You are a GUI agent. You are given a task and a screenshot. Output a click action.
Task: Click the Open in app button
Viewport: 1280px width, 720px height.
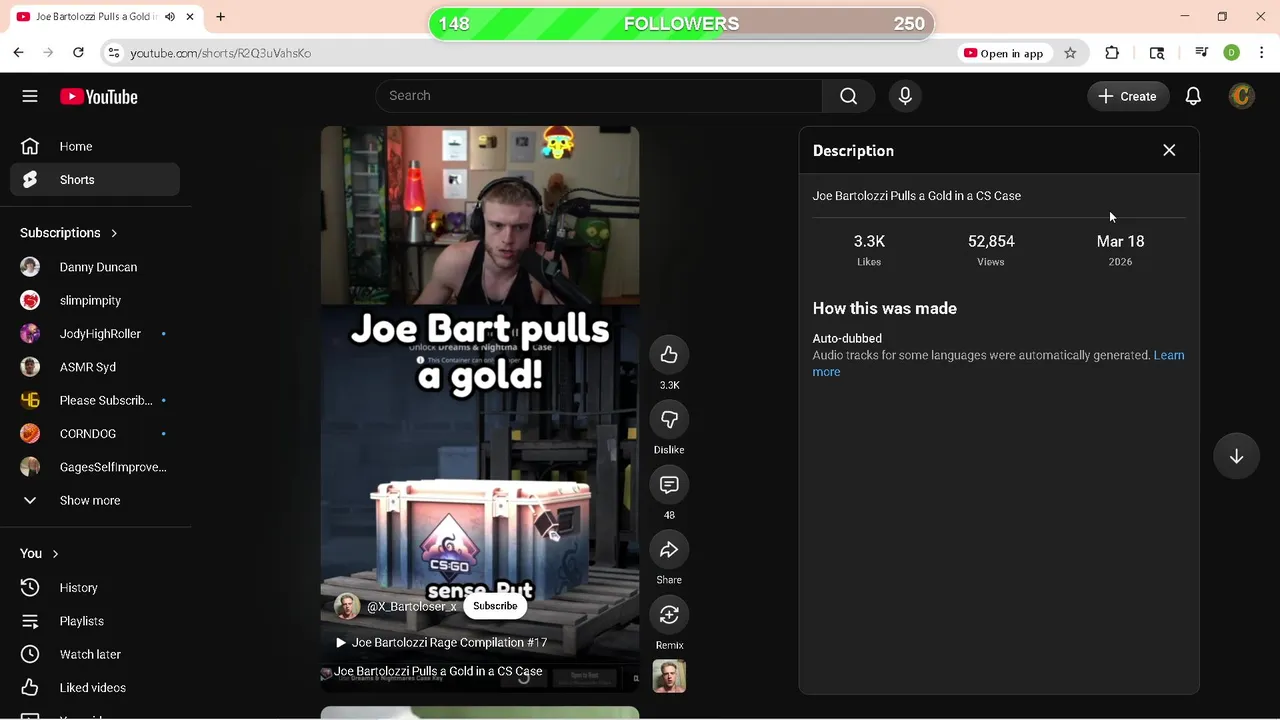click(1003, 53)
